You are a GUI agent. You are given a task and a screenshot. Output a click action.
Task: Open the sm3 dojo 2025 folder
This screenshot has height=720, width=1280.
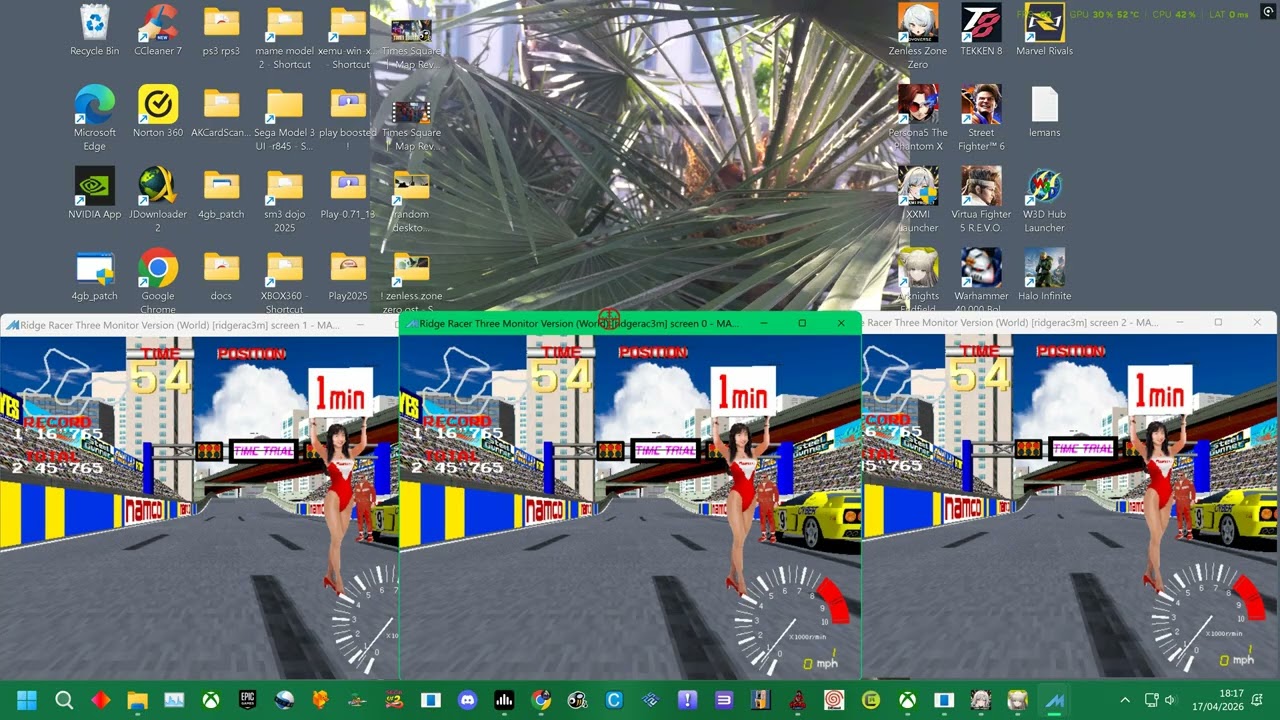coord(285,200)
